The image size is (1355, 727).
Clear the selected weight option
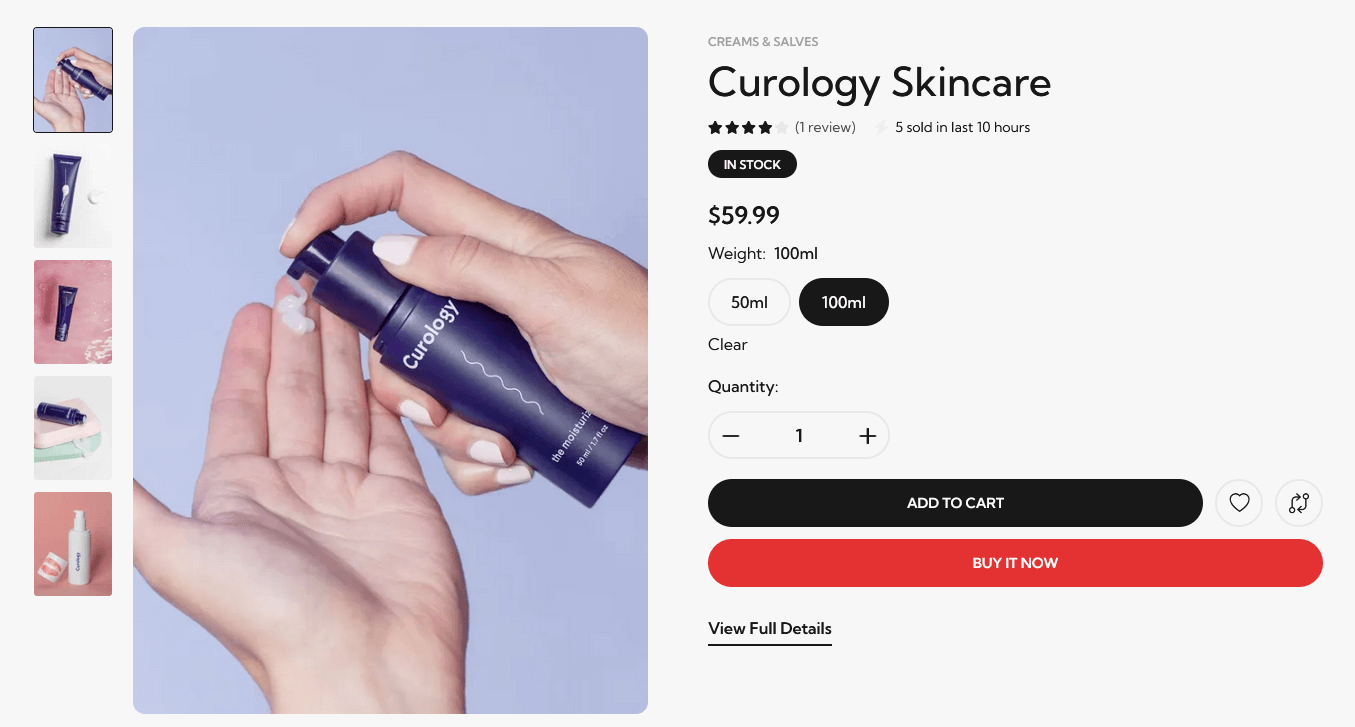pyautogui.click(x=728, y=344)
